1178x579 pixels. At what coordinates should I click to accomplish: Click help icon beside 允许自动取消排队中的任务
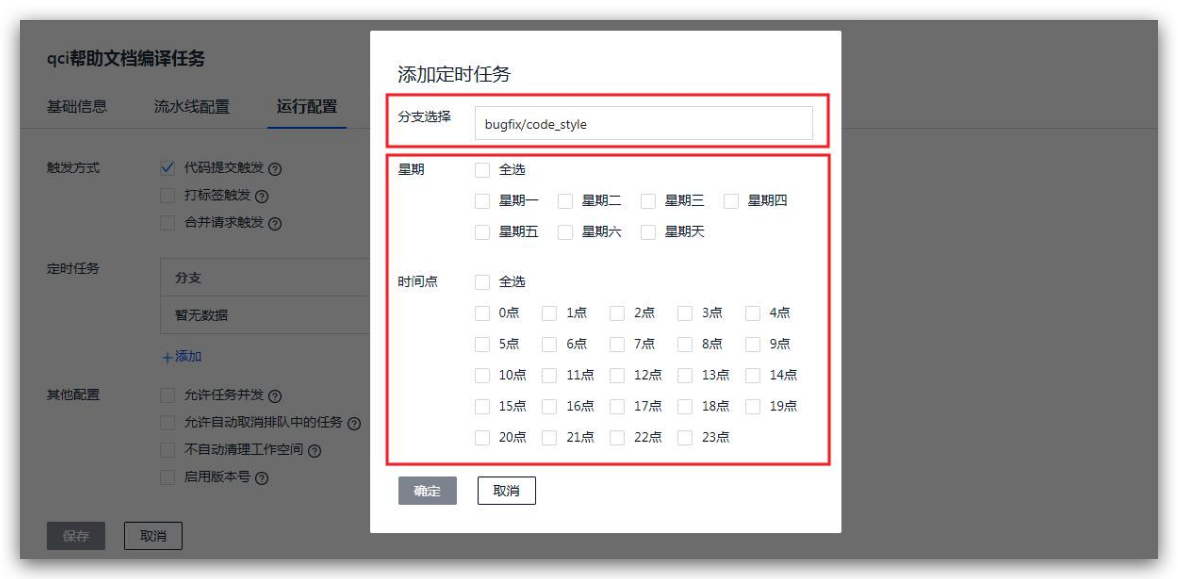(354, 423)
